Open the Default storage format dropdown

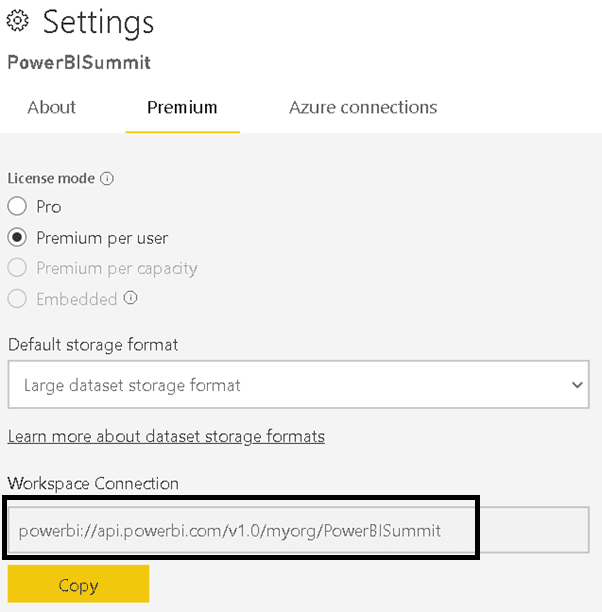298,384
